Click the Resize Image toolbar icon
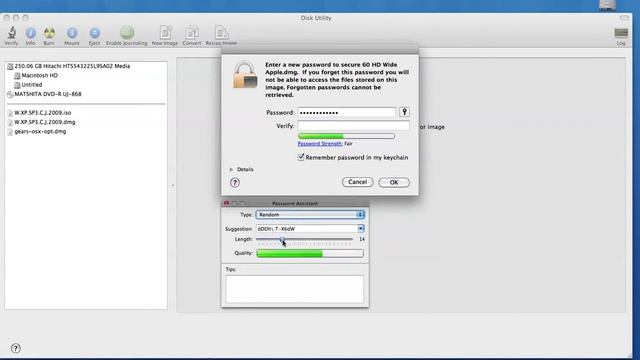 tap(221, 35)
